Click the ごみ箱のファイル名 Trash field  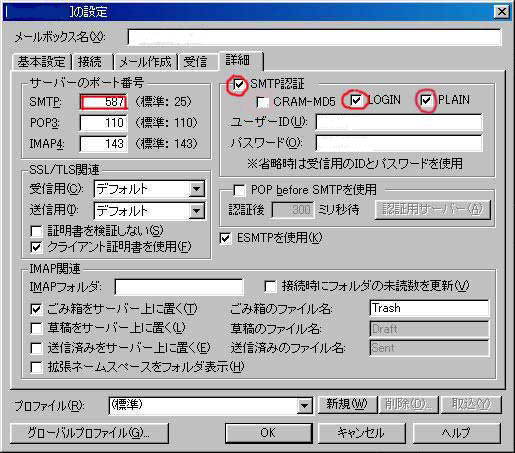429,308
